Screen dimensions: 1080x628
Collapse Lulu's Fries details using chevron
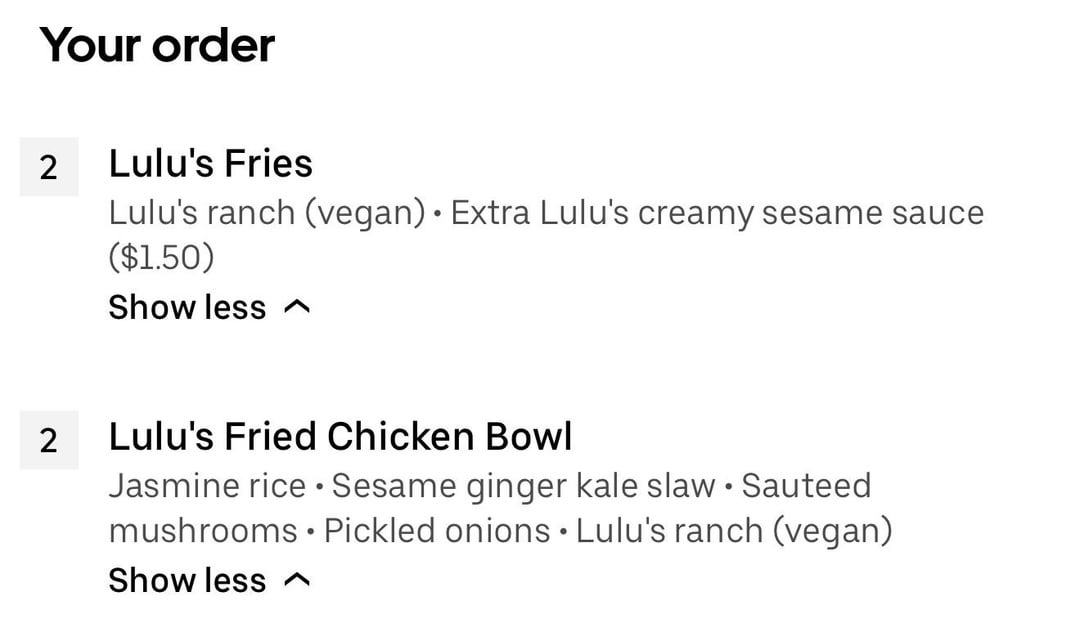tap(297, 308)
